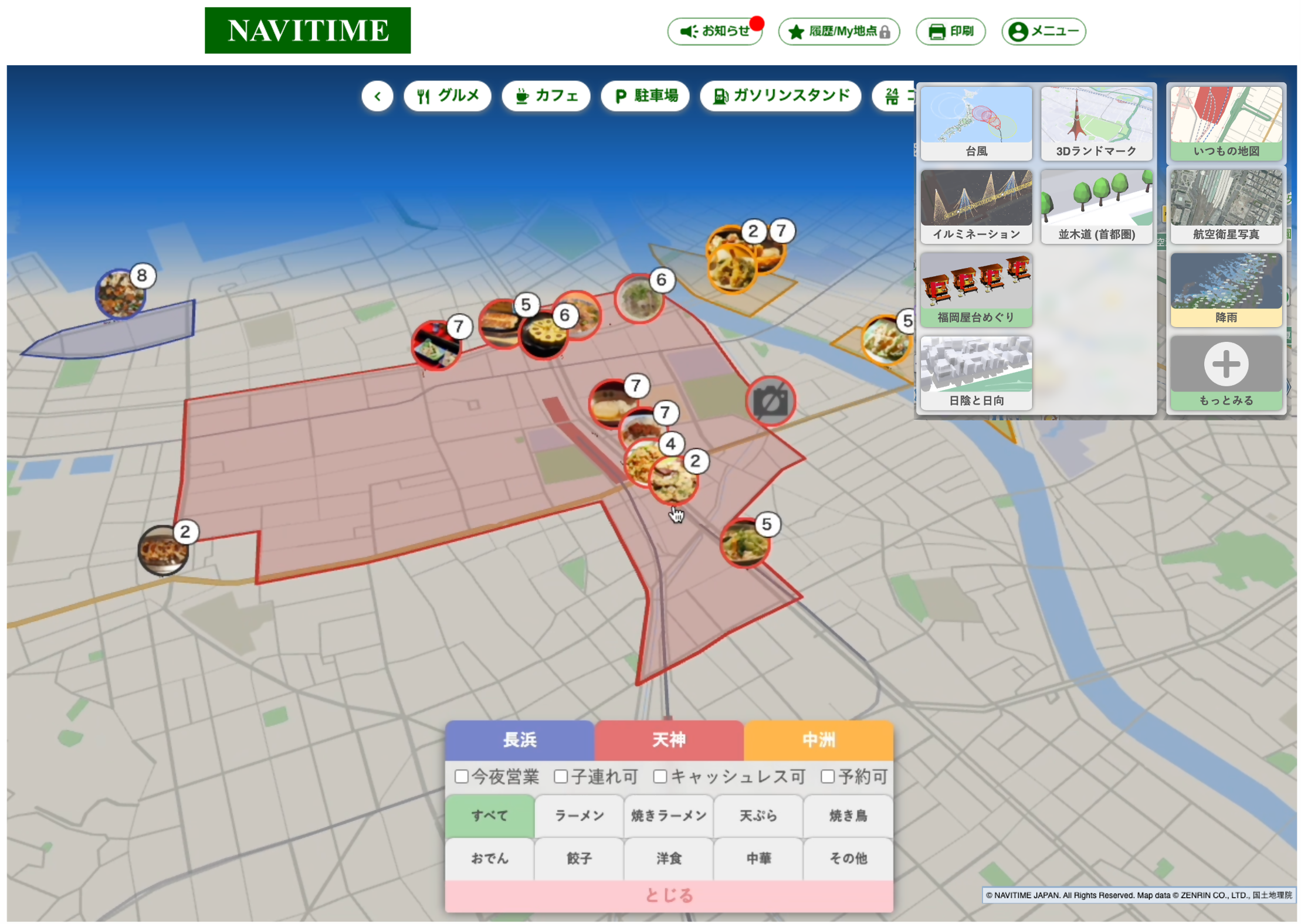Filter by 中華

(x=758, y=859)
